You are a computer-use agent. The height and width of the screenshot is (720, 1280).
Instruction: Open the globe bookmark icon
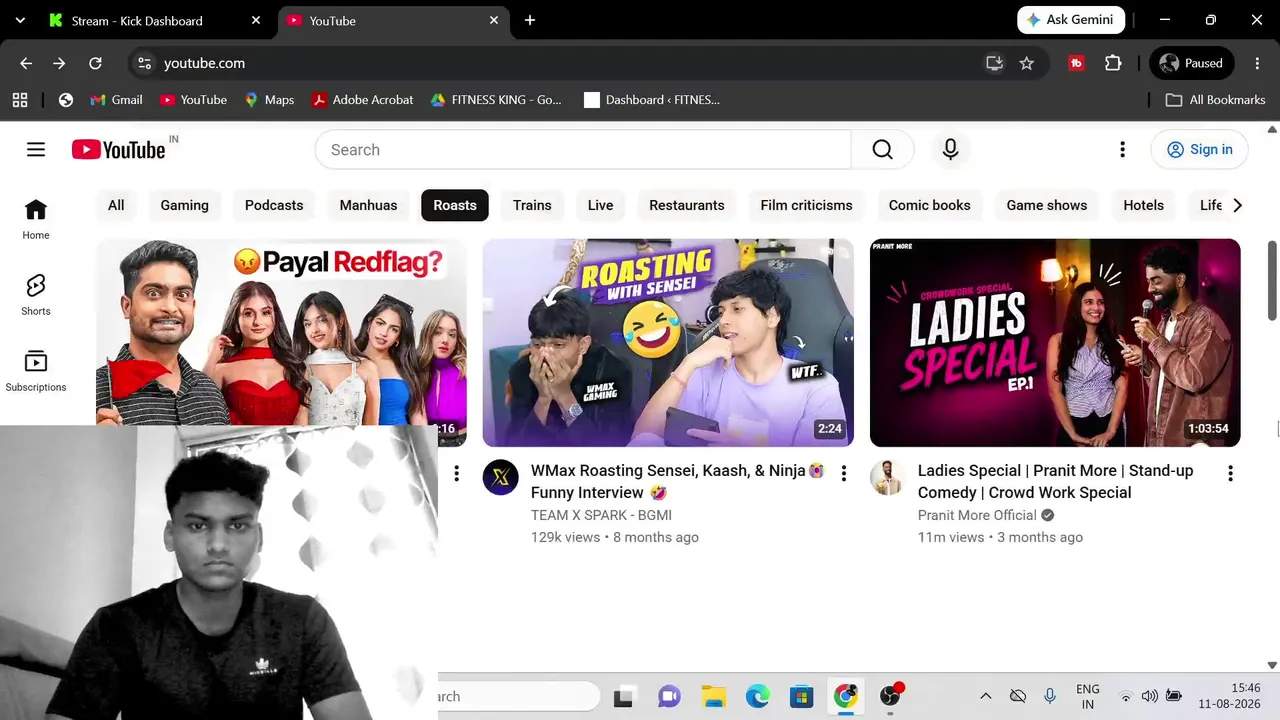pos(66,100)
